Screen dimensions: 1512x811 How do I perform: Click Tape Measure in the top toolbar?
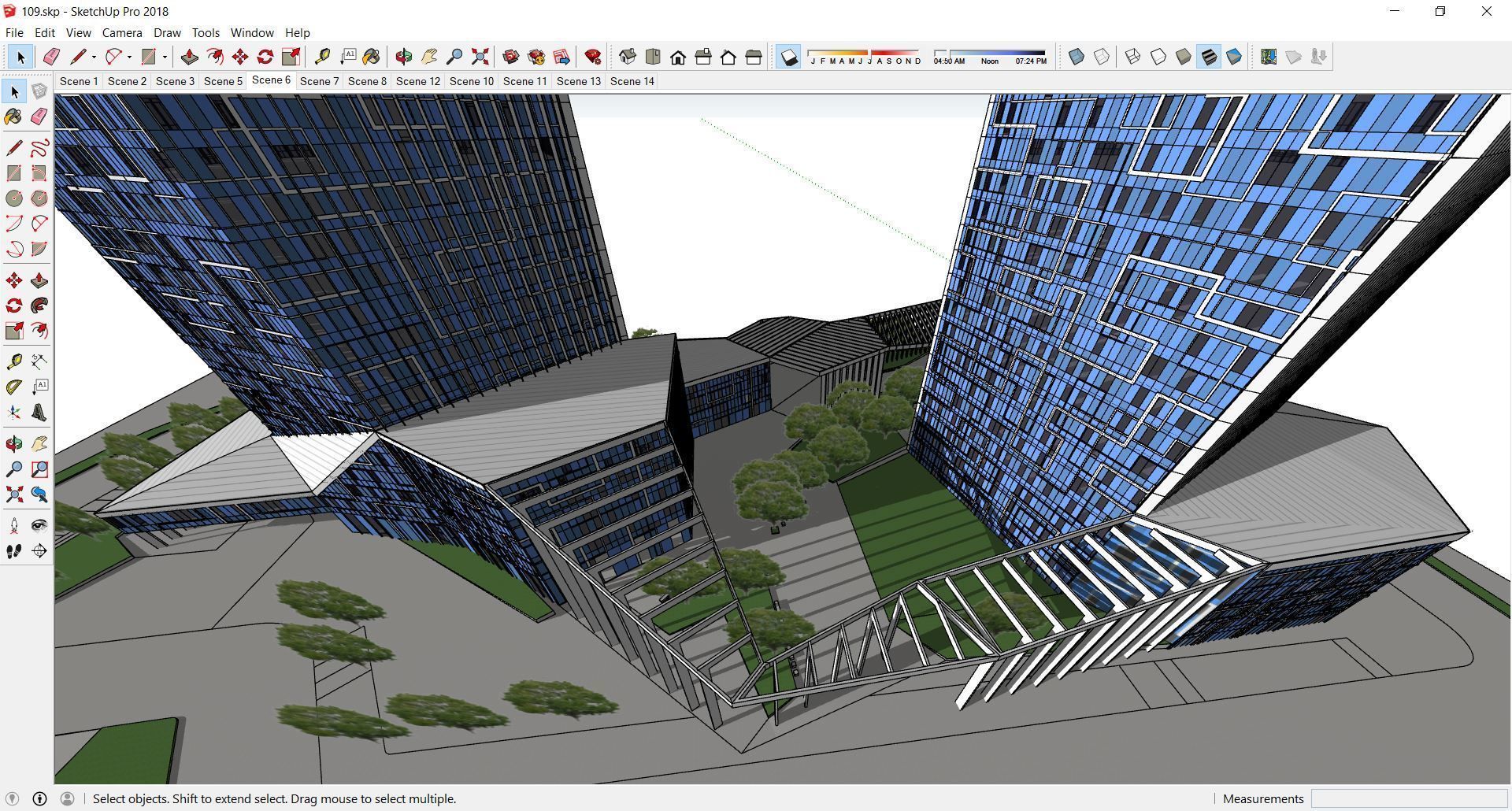pos(322,57)
